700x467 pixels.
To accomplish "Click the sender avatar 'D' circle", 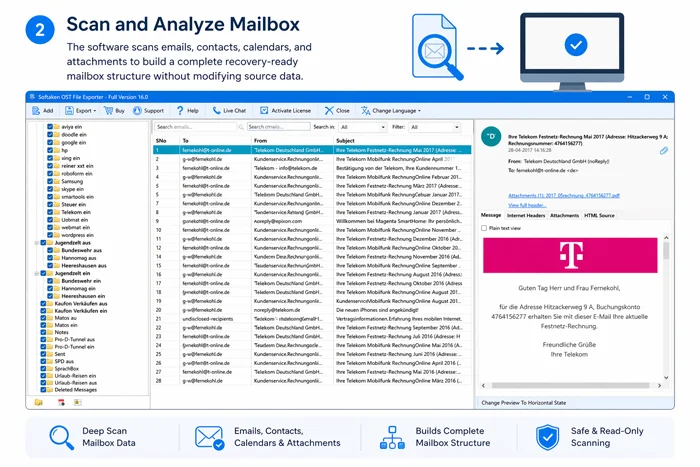I will pos(491,137).
